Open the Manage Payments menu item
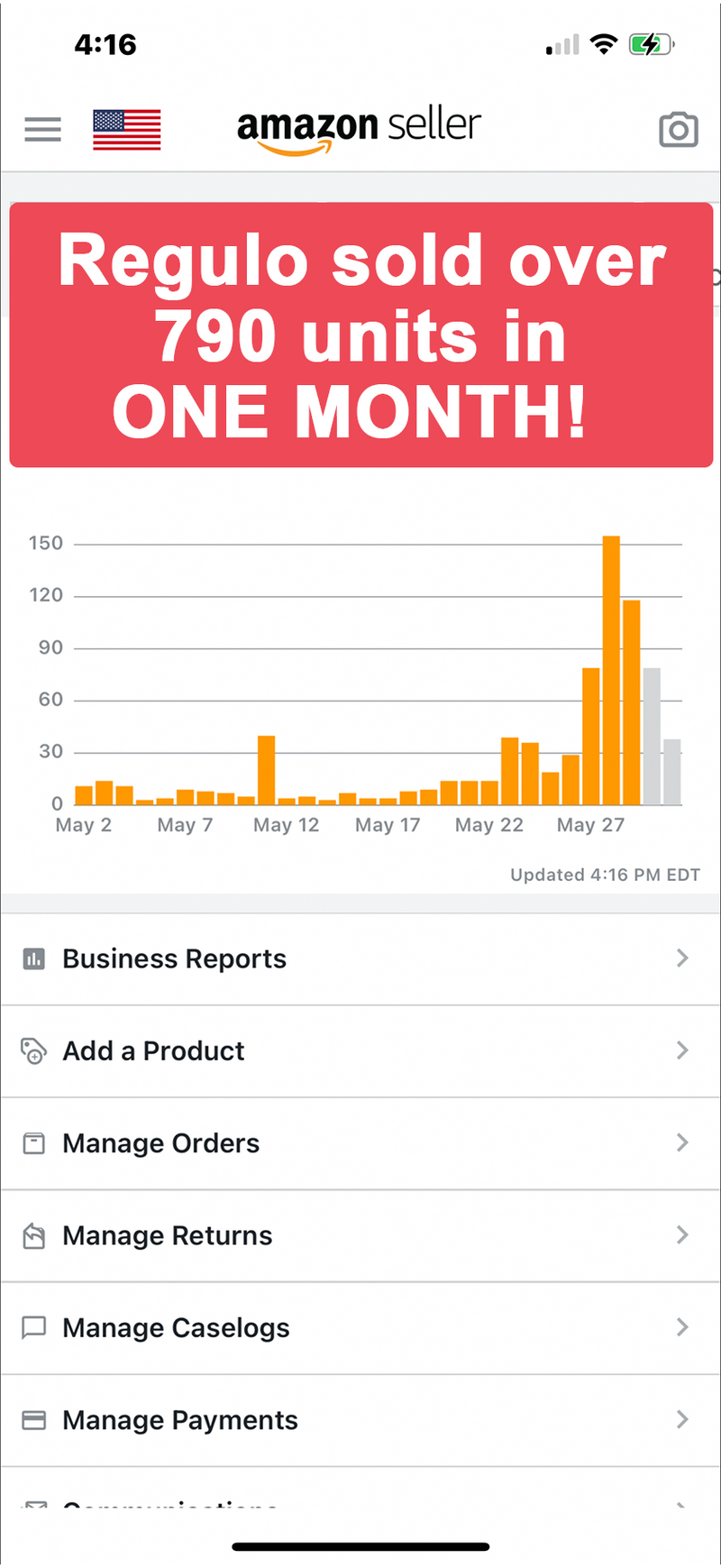The image size is (721, 1568). click(180, 1421)
